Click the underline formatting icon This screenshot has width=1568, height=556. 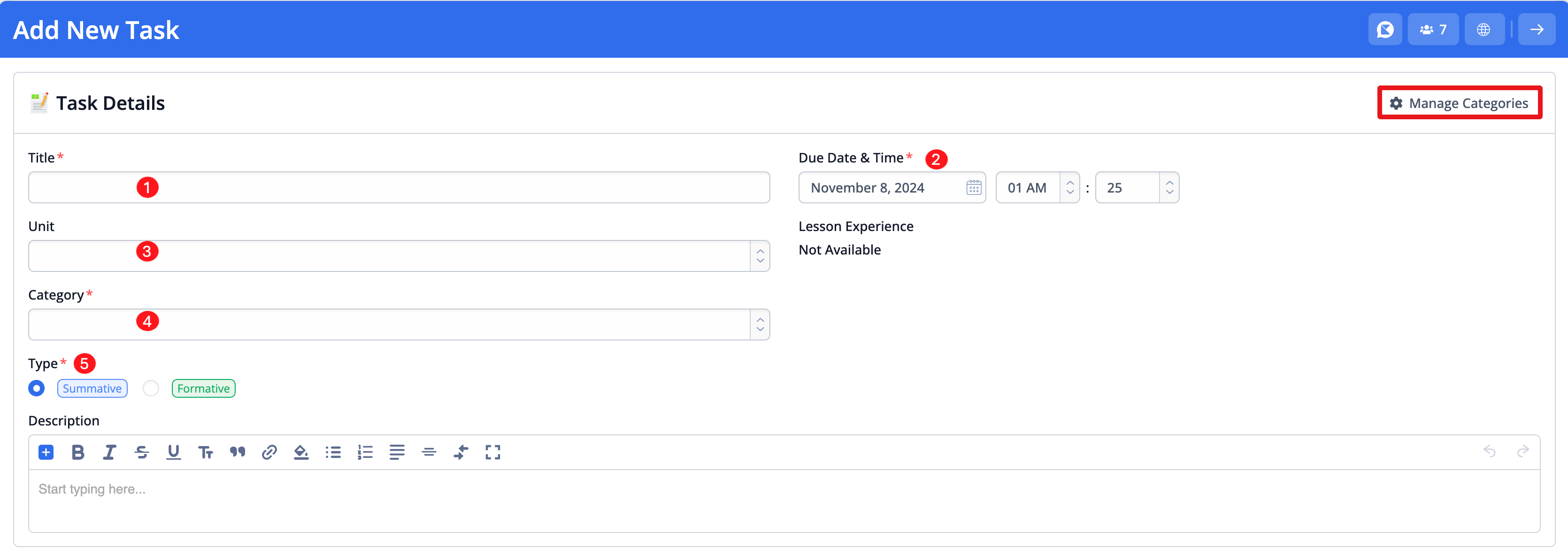point(174,452)
